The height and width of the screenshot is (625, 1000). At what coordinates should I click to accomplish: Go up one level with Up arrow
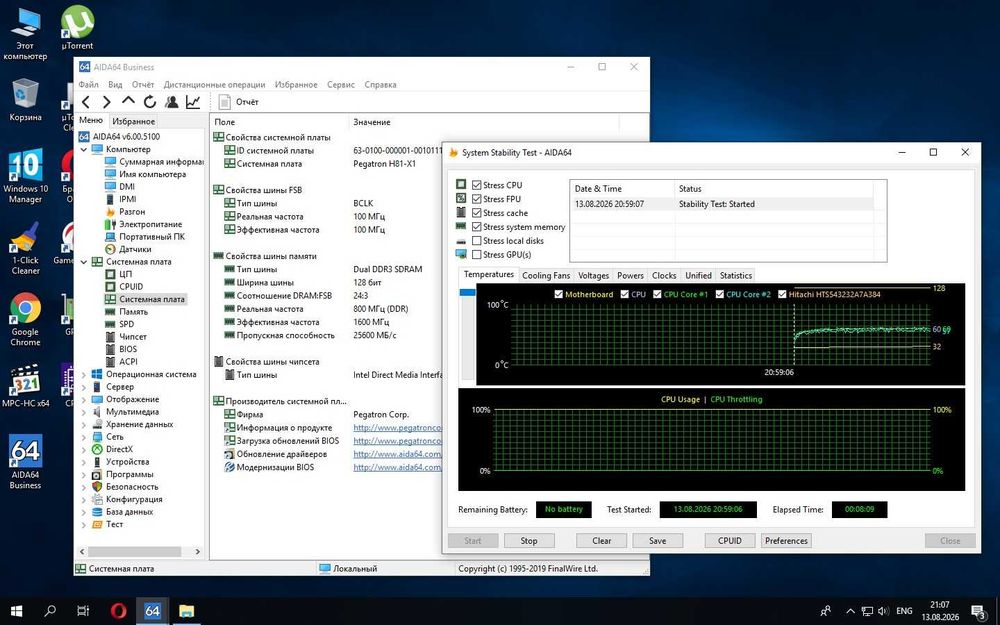click(x=128, y=101)
